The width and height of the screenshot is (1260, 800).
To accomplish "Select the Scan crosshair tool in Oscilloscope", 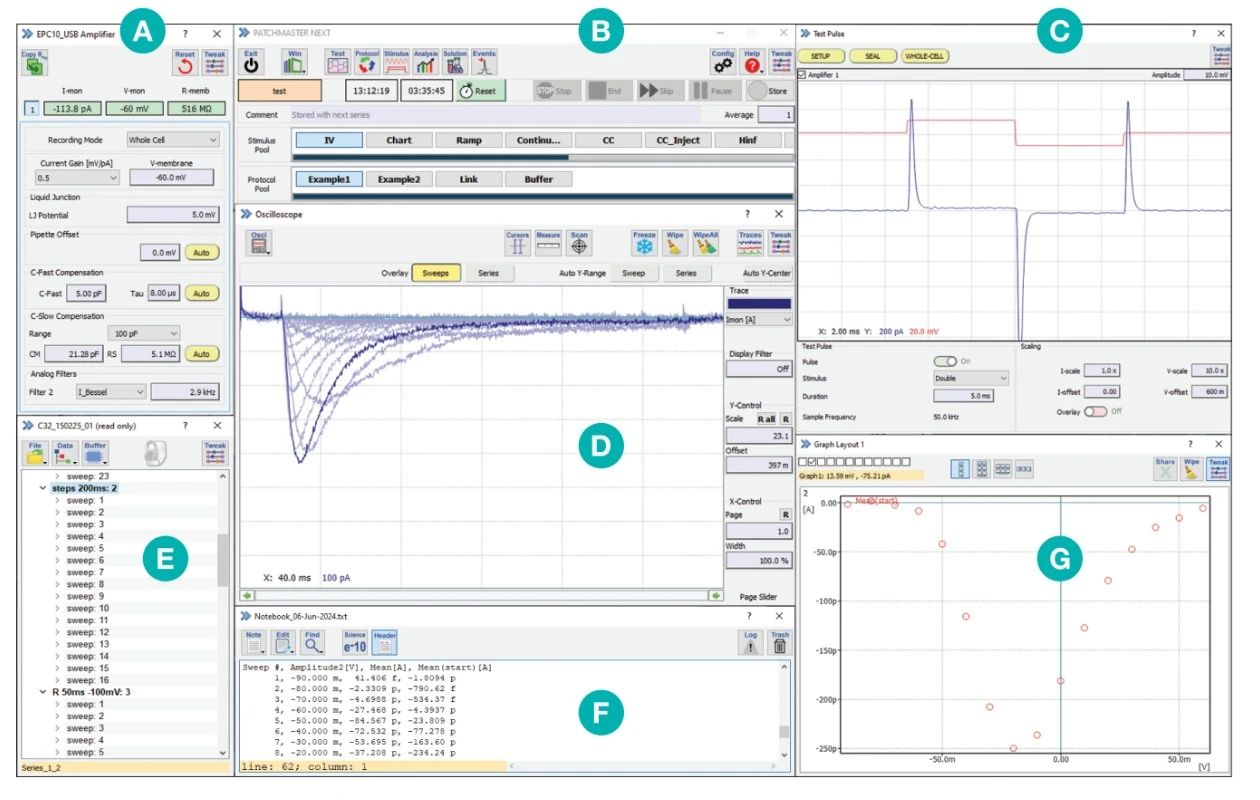I will click(579, 243).
